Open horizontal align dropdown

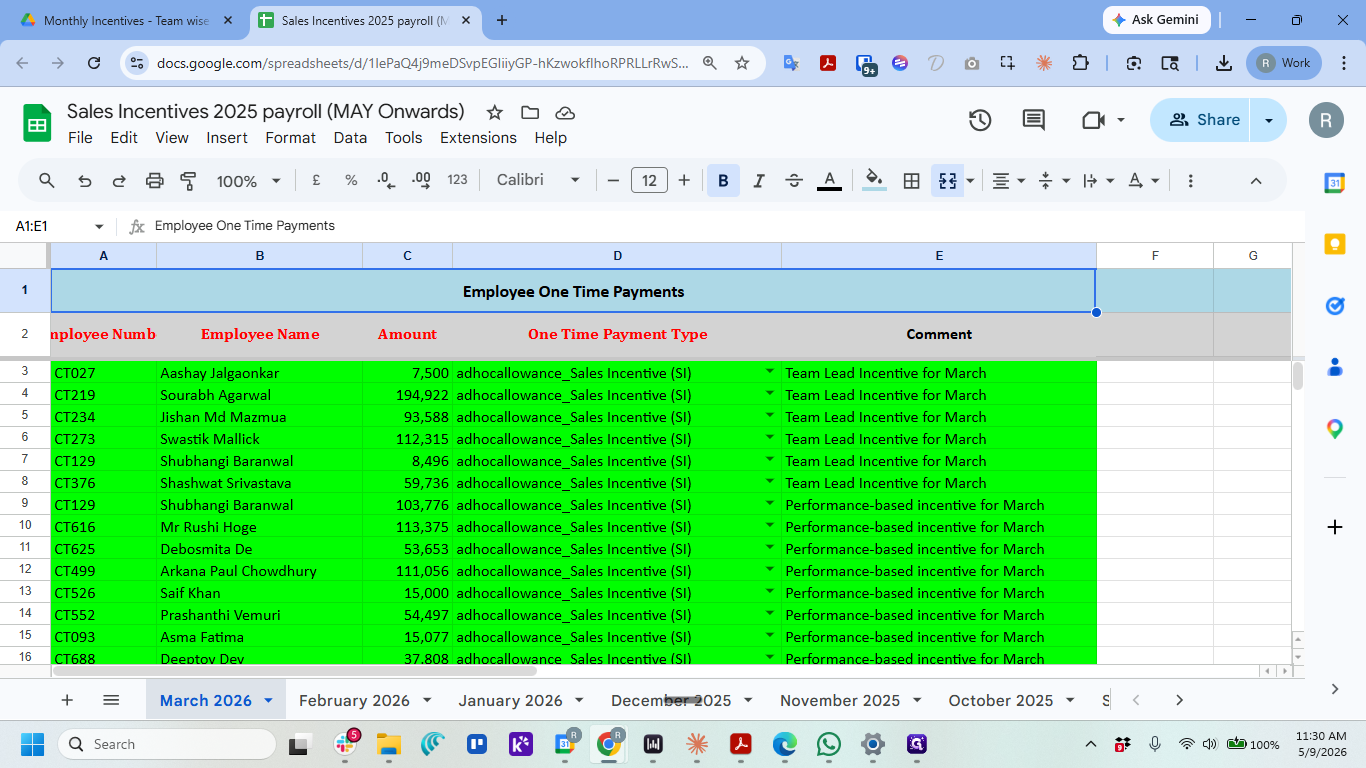1008,181
